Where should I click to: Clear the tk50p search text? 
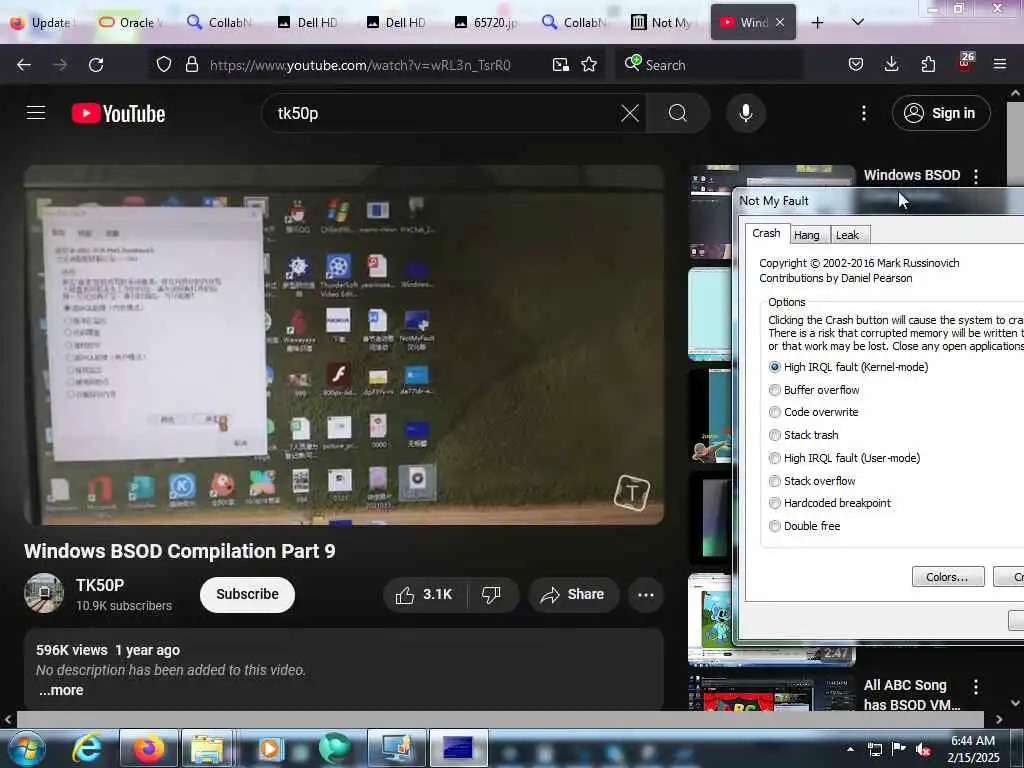point(630,113)
